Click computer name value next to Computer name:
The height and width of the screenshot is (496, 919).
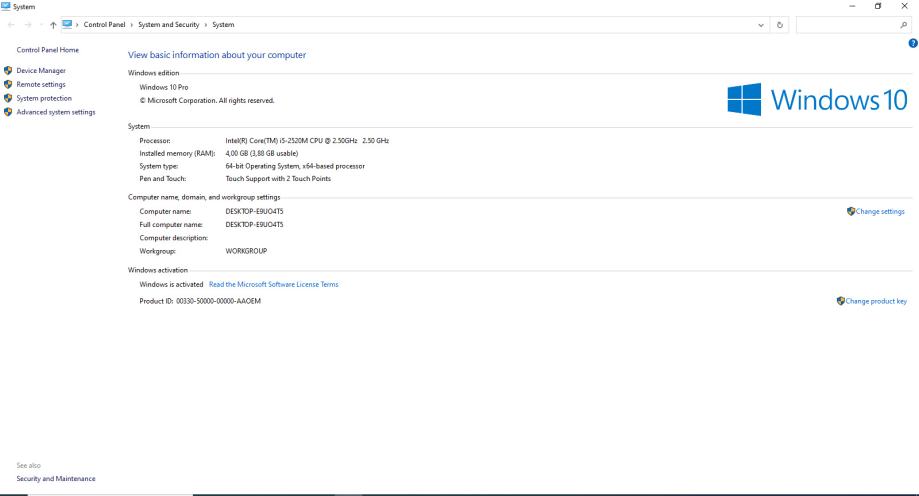[x=254, y=211]
